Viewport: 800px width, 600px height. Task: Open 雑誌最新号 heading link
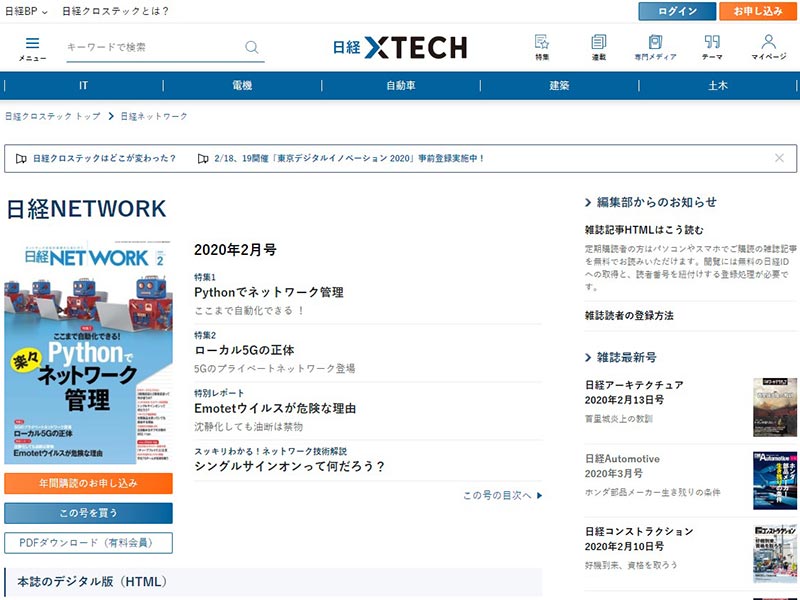[620, 357]
